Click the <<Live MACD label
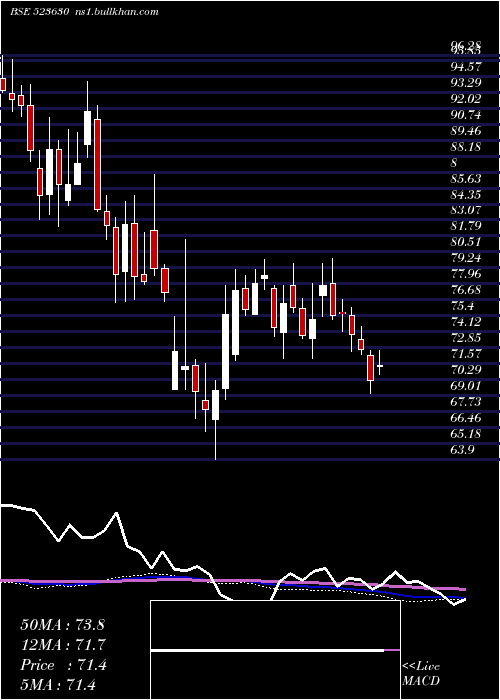500x700 pixels. coord(421,674)
